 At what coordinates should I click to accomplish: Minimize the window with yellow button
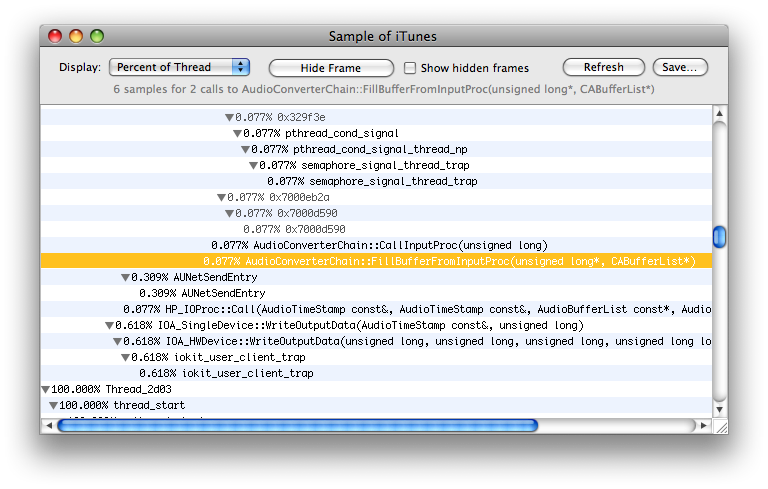(76, 36)
